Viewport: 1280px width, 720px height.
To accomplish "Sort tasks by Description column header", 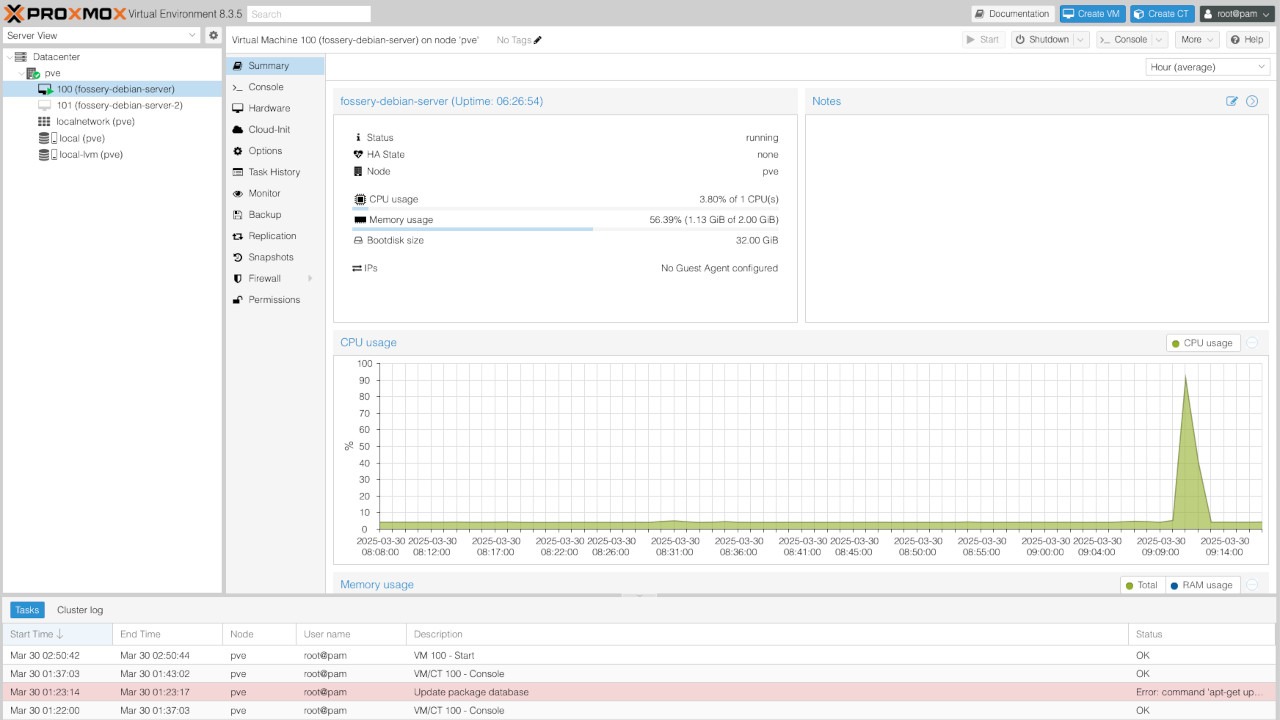I will tap(767, 634).
